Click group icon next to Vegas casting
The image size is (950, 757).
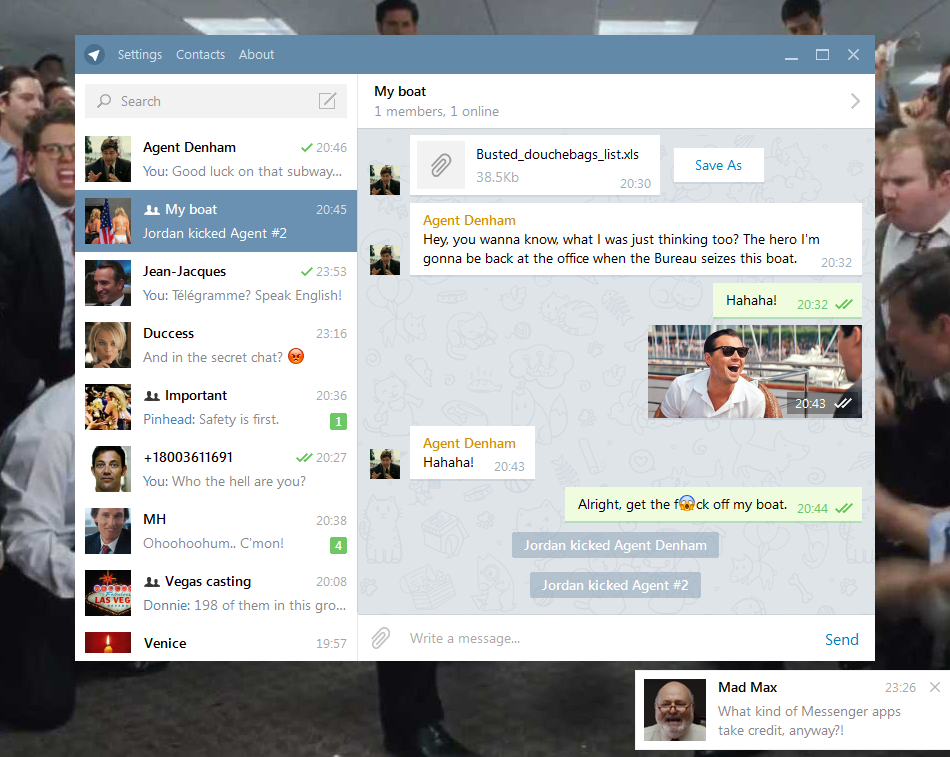coord(152,582)
